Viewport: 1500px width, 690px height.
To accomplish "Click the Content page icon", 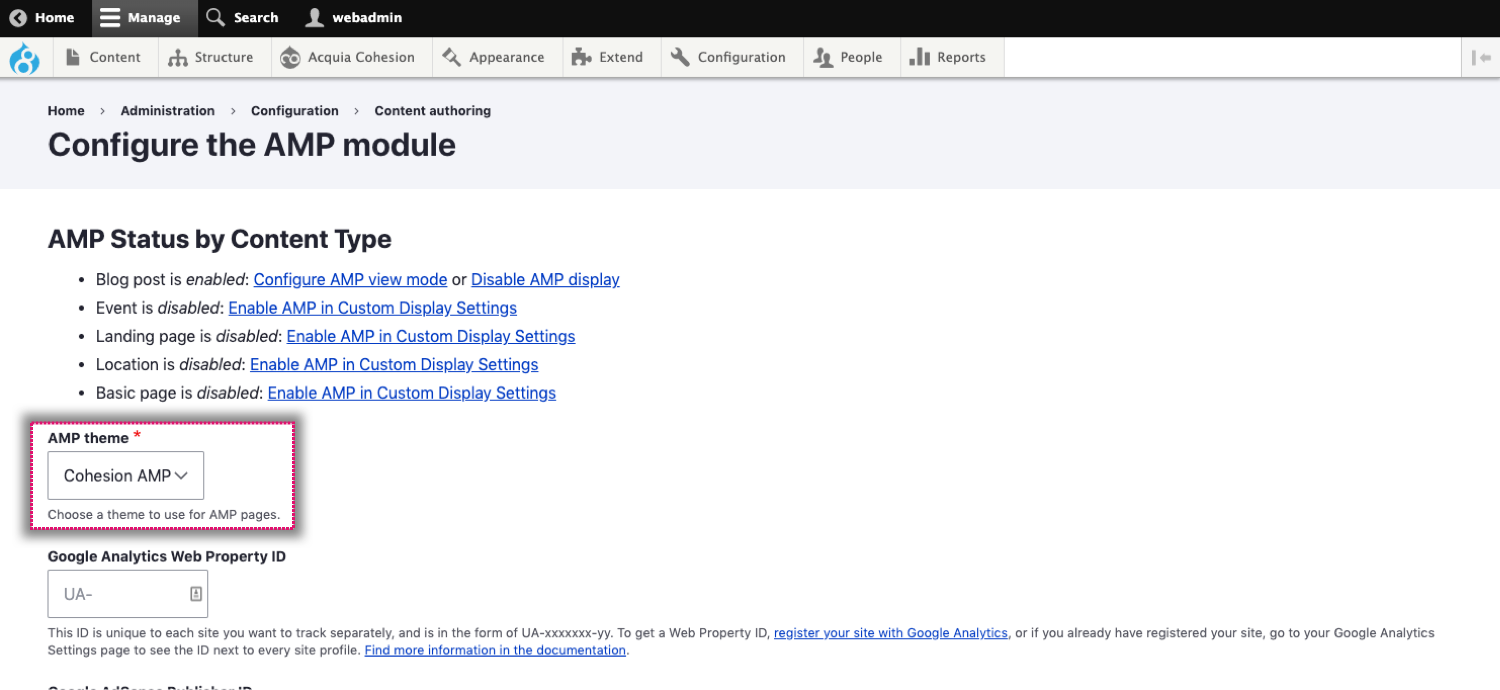I will (73, 57).
